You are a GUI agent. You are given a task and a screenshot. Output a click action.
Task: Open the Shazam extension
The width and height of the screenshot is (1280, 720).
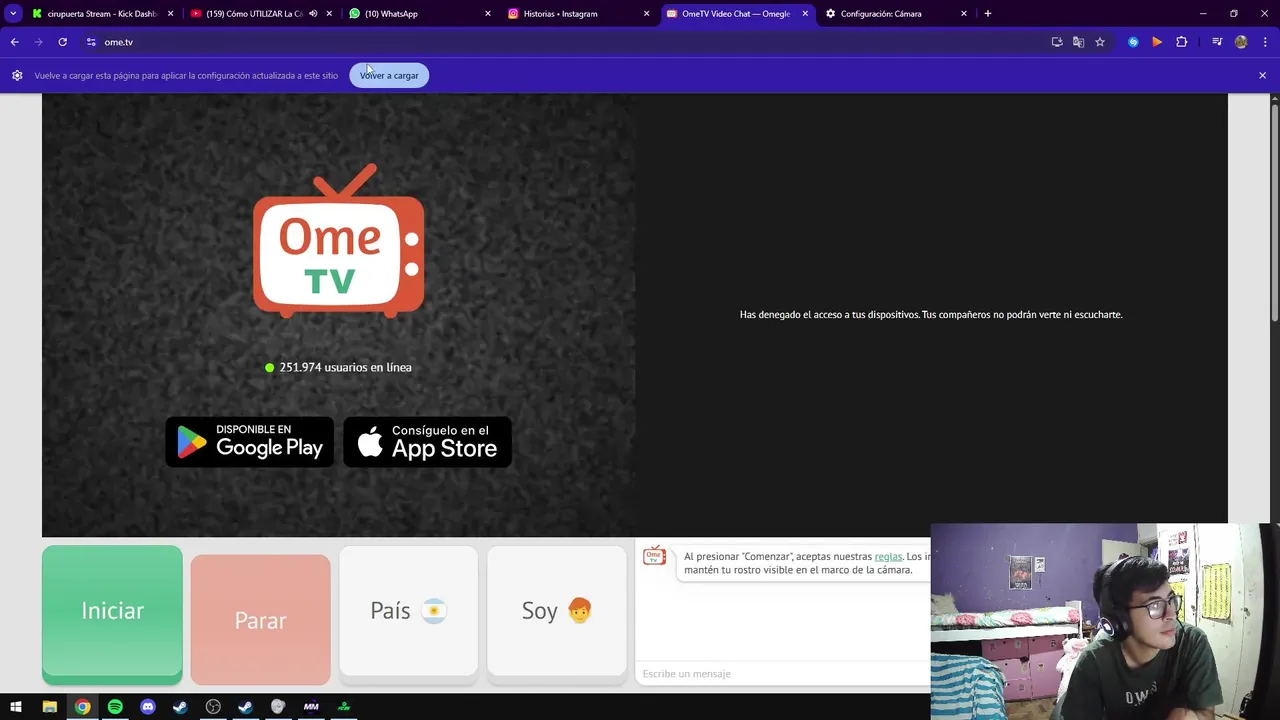(1133, 42)
